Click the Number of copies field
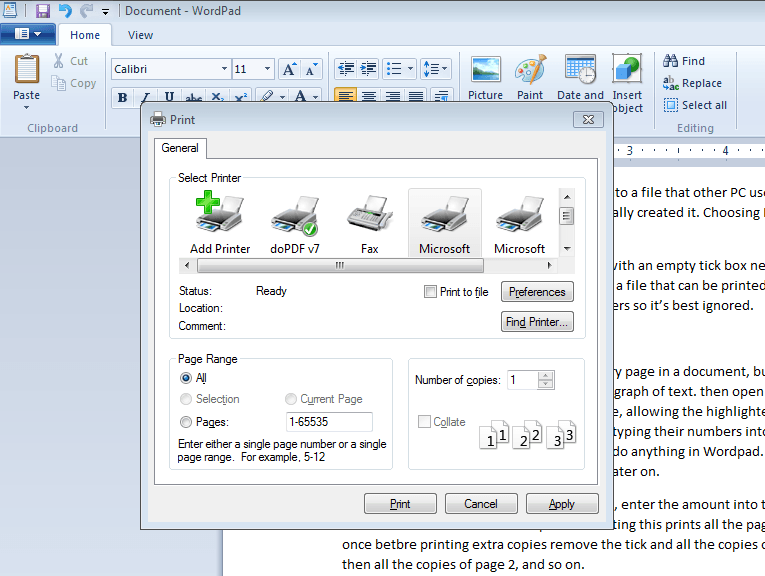This screenshot has width=765, height=576. click(x=523, y=380)
